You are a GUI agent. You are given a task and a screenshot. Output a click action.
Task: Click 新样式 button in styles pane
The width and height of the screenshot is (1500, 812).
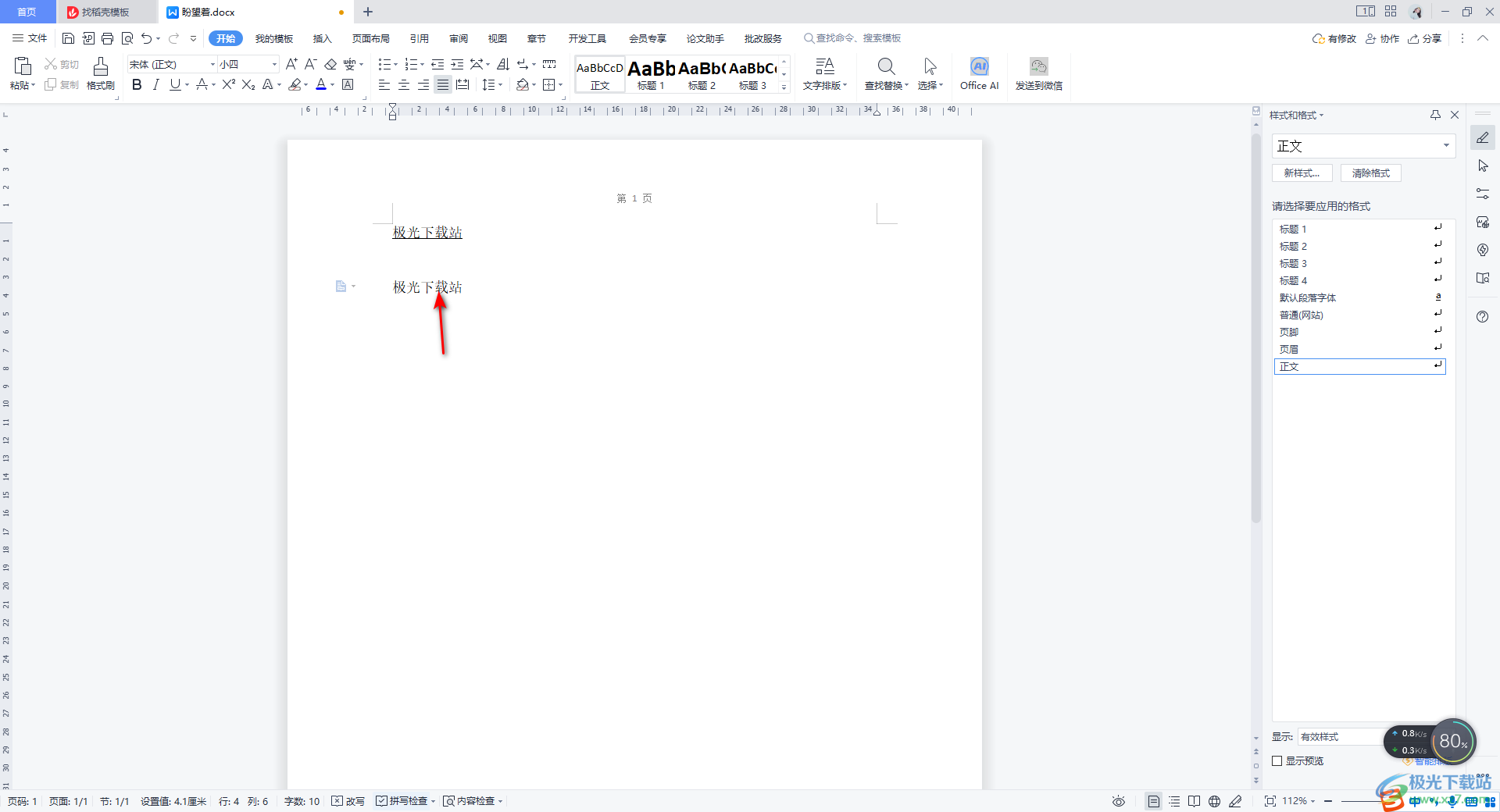pyautogui.click(x=1302, y=173)
